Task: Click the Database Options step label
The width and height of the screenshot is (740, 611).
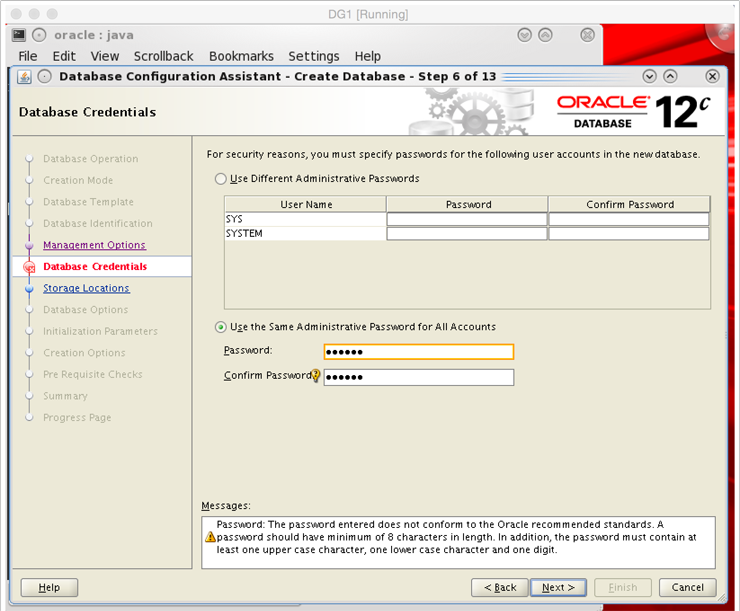Action: 85,310
